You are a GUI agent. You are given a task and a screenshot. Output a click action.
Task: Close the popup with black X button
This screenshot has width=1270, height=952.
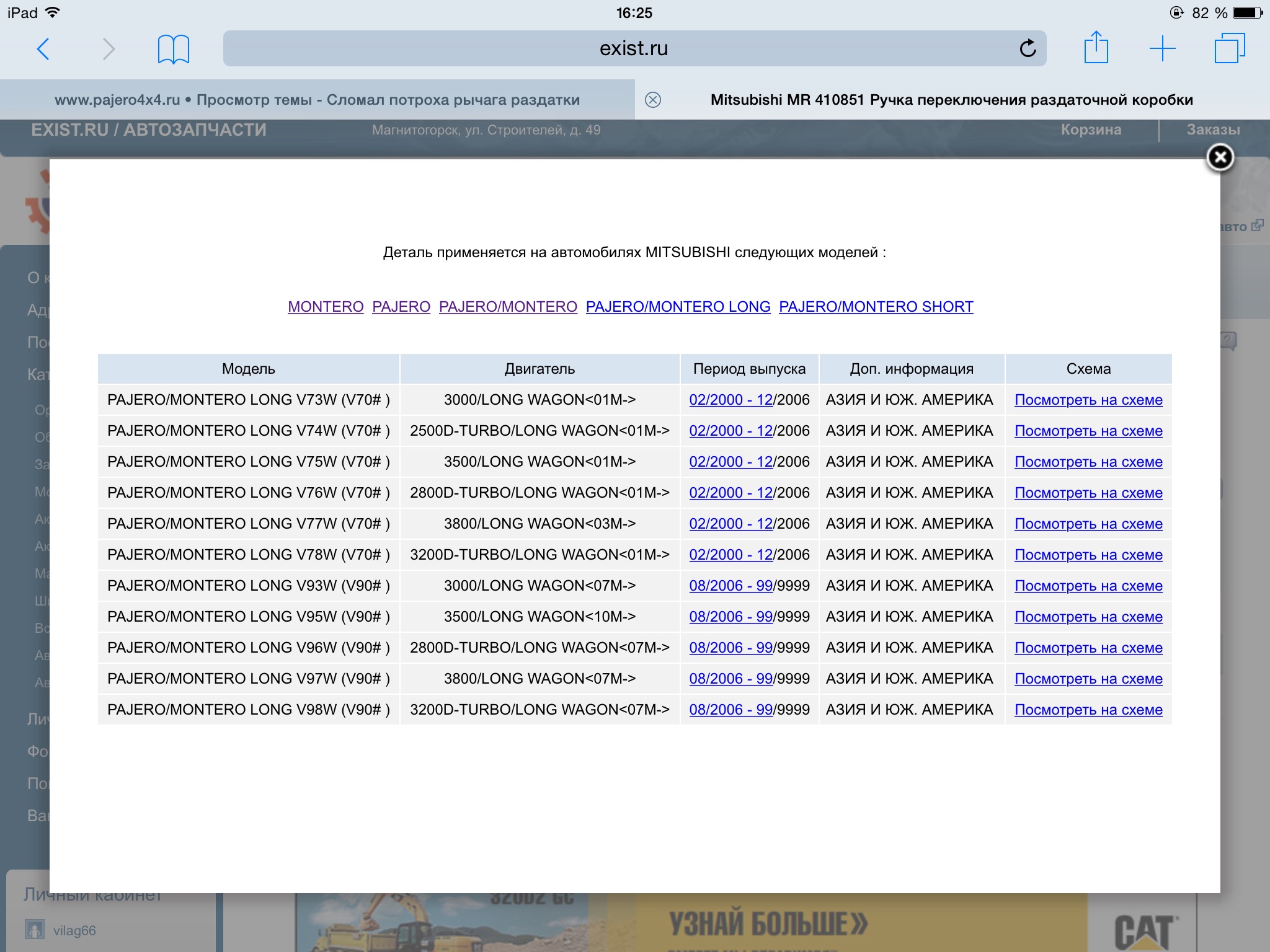pyautogui.click(x=1220, y=157)
